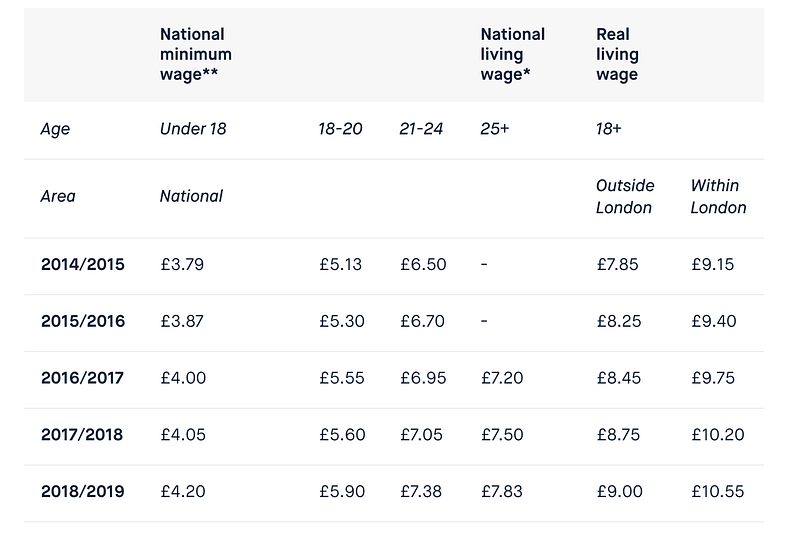The height and width of the screenshot is (539, 800).
Task: Click the £9.00 outside London value
Action: tap(619, 491)
